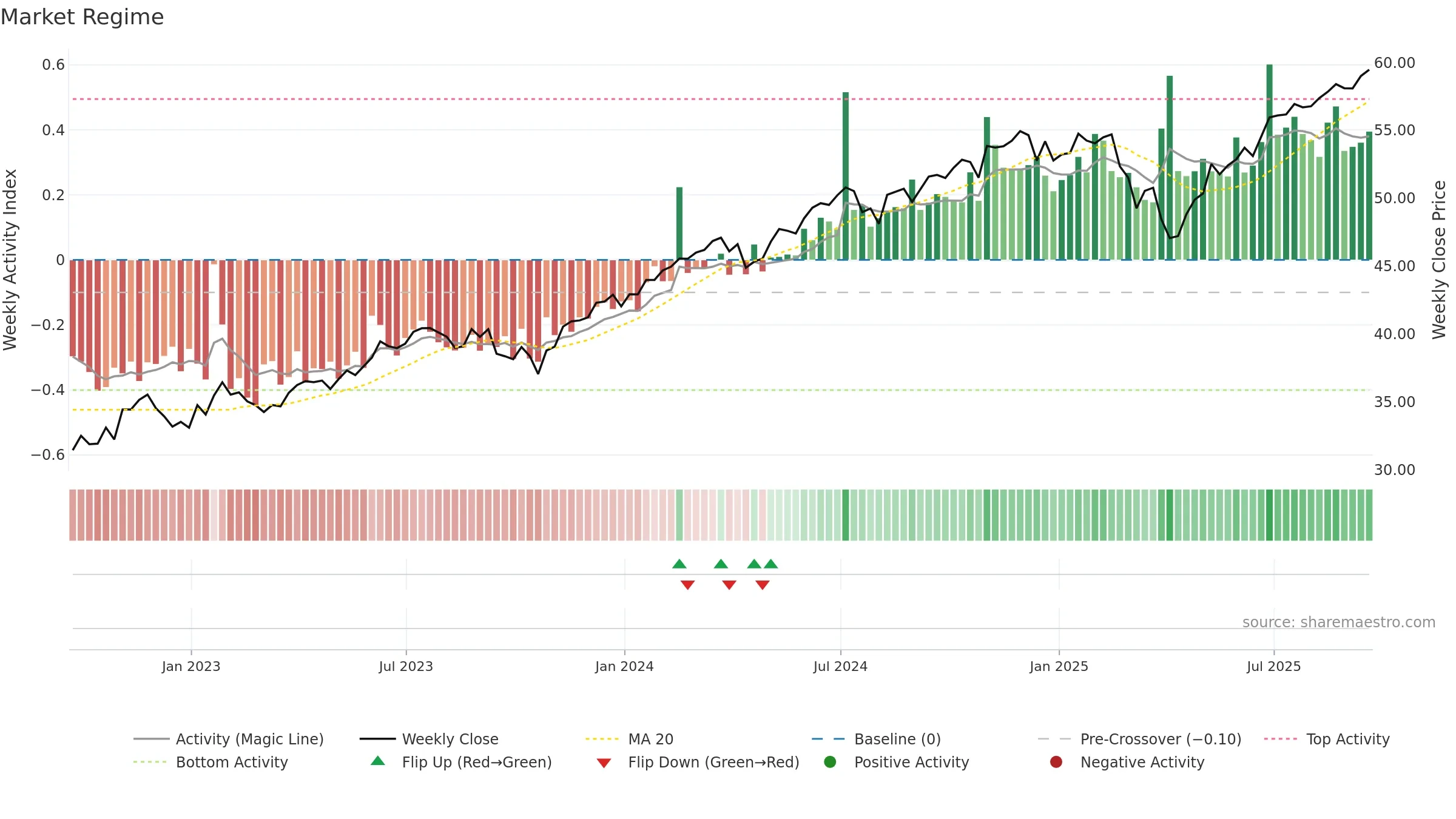1456x819 pixels.
Task: Click the Jul 2023 x-axis label
Action: pos(406,667)
